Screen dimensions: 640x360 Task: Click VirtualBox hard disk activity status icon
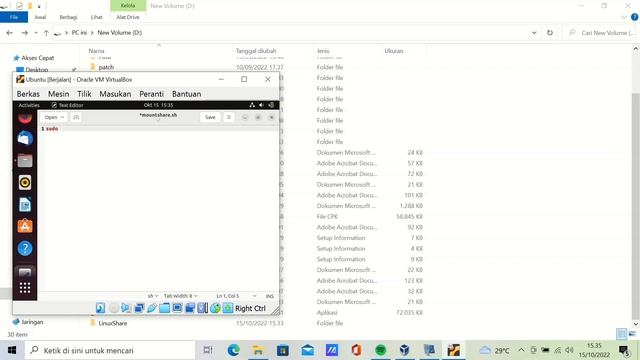(100, 308)
